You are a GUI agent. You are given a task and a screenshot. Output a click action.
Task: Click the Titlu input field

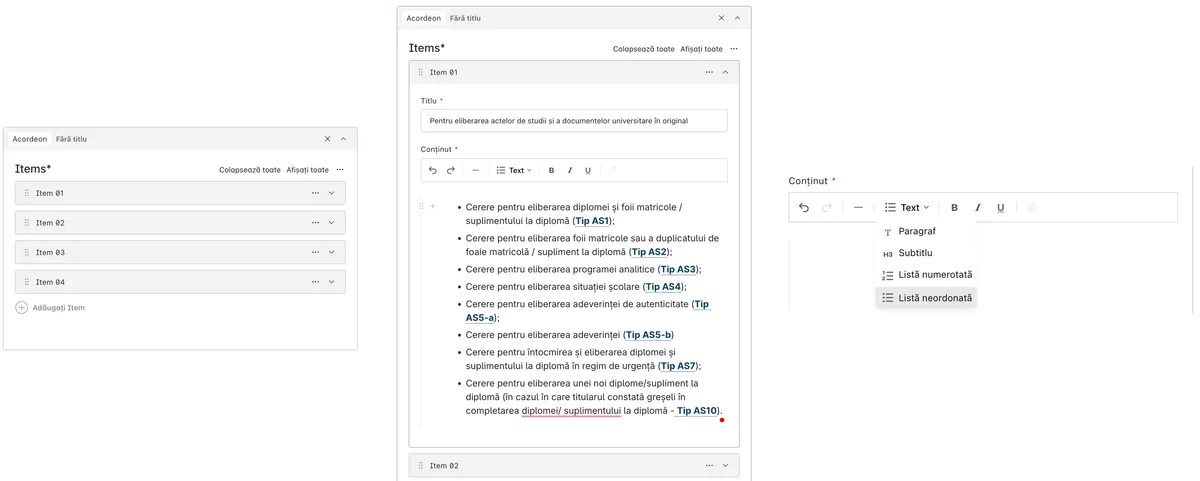tap(574, 120)
